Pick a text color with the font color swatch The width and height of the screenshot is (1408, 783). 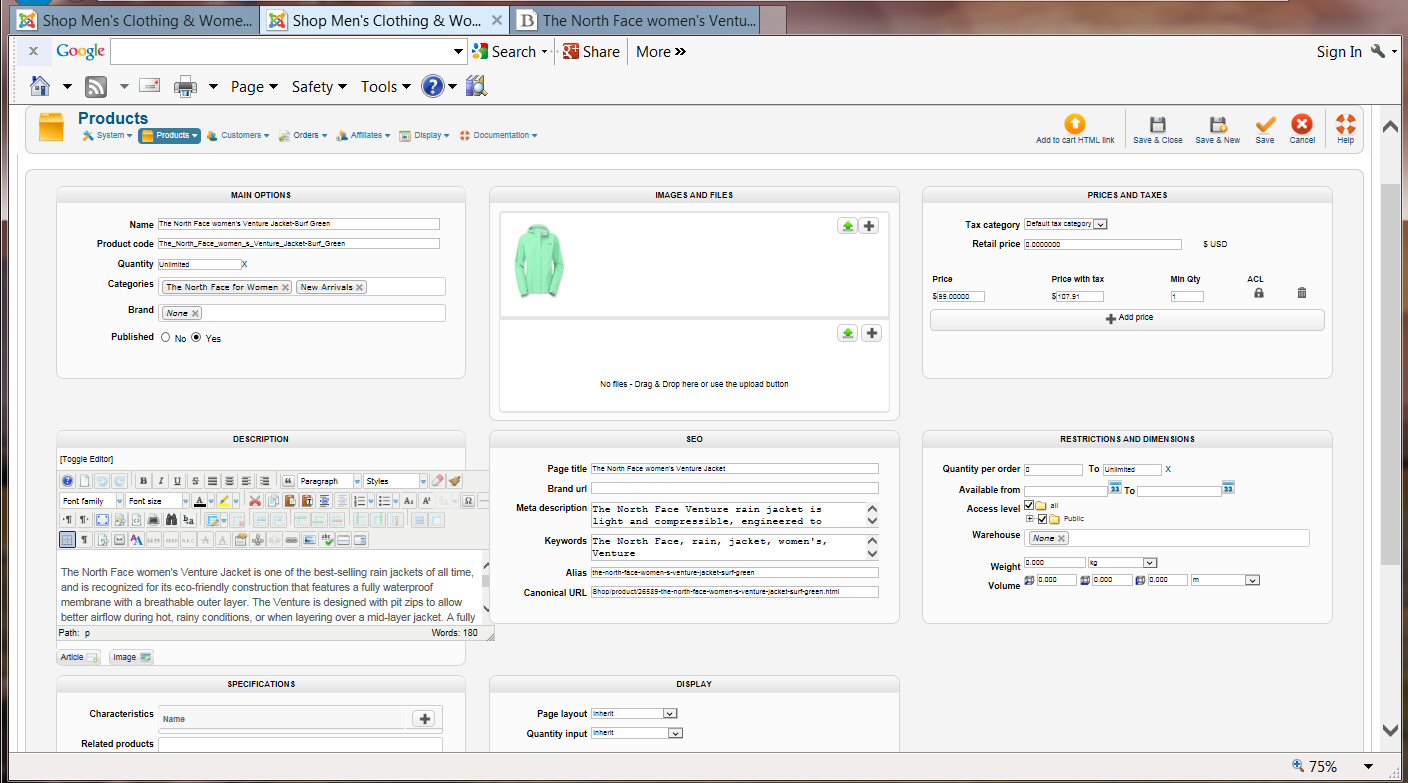point(200,501)
